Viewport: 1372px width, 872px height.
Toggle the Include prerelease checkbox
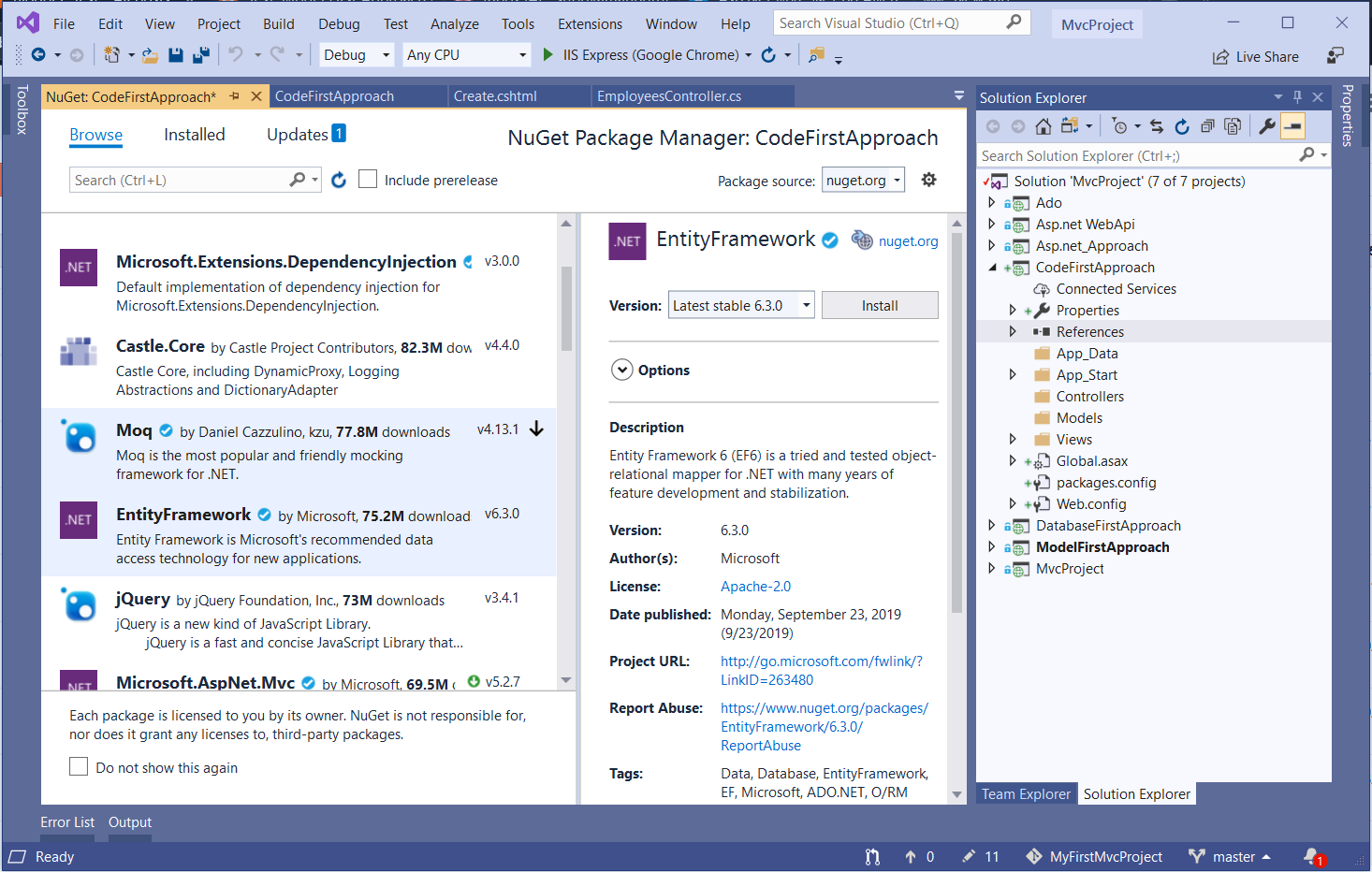coord(368,179)
